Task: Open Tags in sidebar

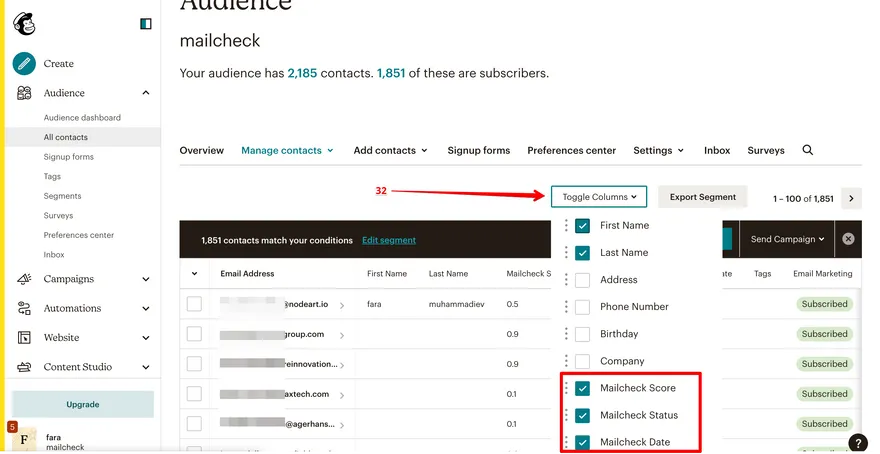Action: click(52, 176)
